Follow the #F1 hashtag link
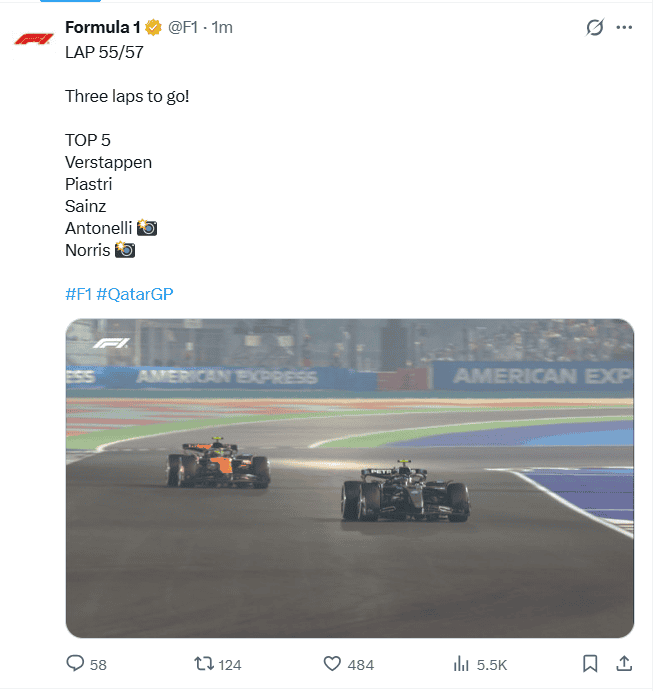Image resolution: width=656 pixels, height=691 pixels. click(x=78, y=294)
